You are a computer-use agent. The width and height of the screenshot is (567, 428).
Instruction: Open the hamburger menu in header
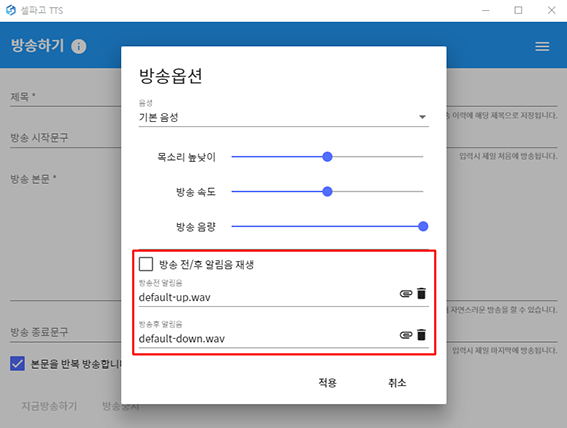click(542, 46)
